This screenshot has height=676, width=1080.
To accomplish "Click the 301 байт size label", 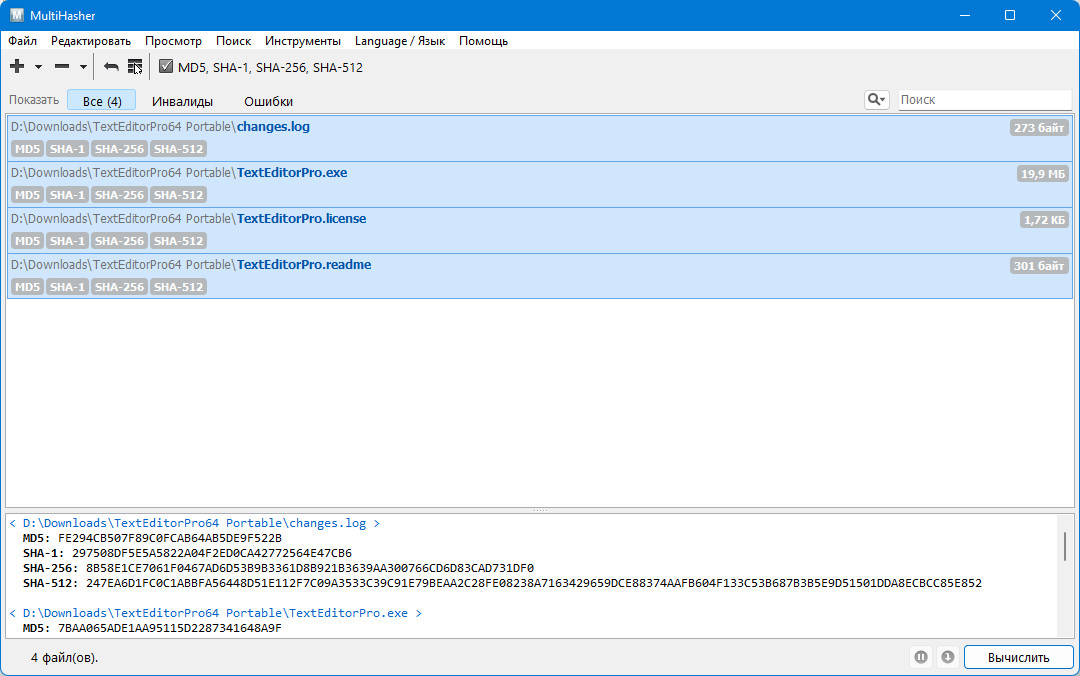I will pos(1039,265).
